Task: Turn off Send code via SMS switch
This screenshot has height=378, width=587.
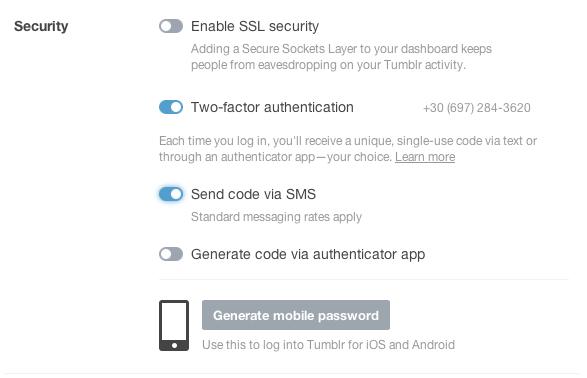Action: [x=171, y=194]
